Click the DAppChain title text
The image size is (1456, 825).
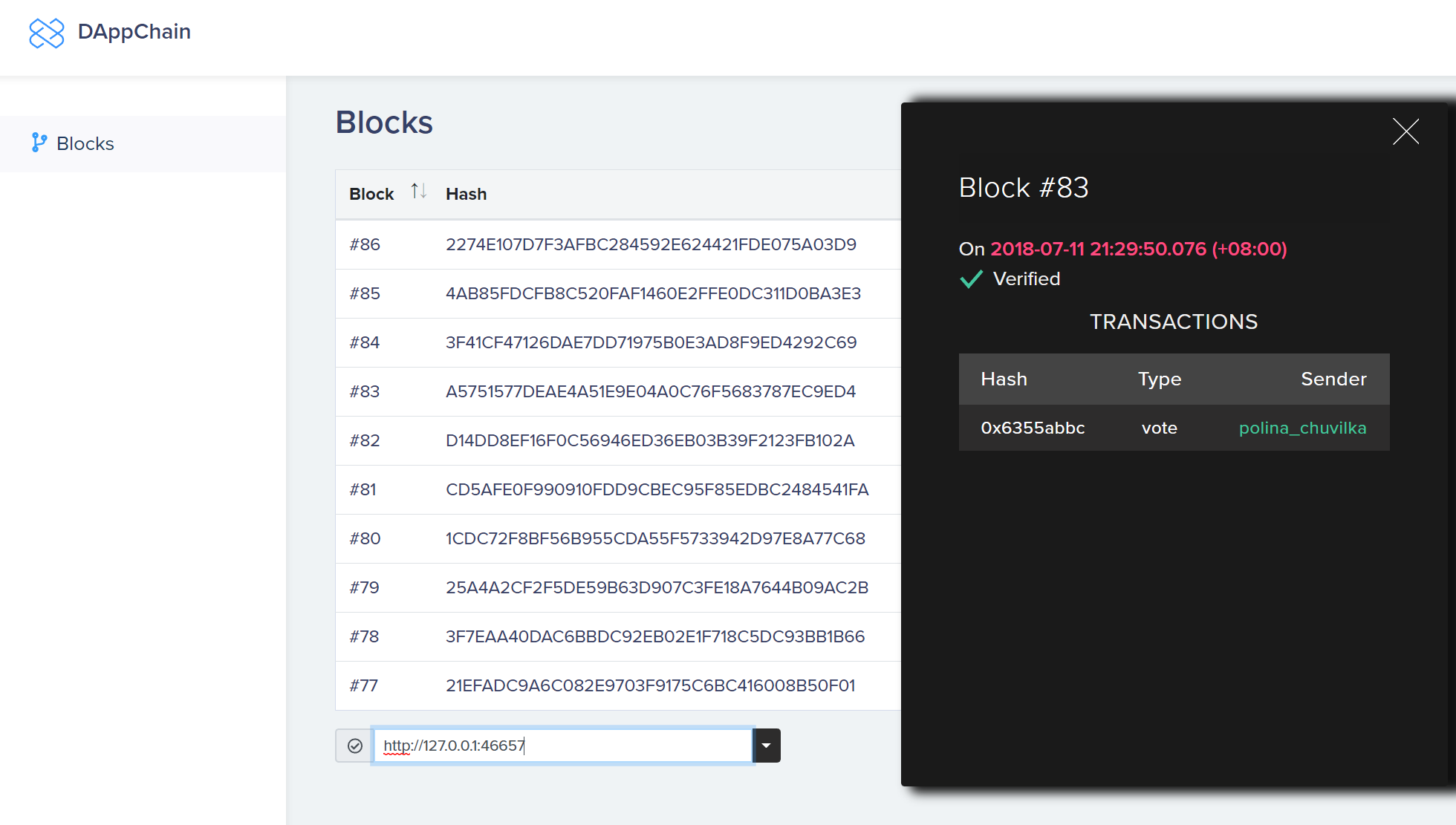(134, 31)
